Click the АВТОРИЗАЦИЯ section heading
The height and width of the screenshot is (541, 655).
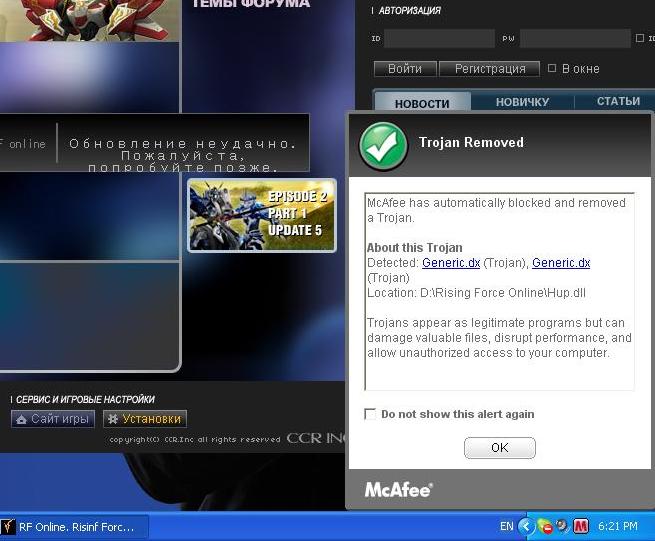click(409, 11)
